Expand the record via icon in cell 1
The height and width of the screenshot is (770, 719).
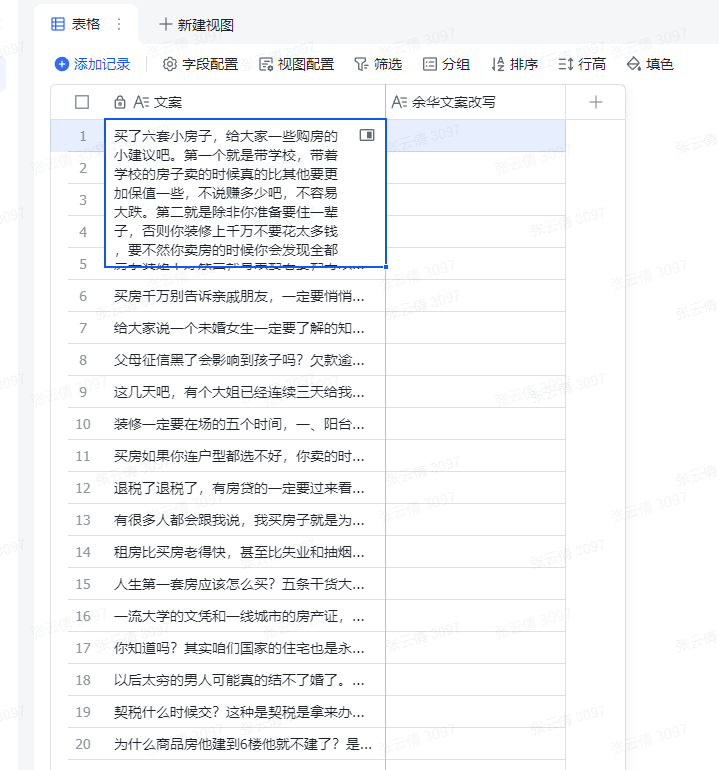tap(367, 135)
